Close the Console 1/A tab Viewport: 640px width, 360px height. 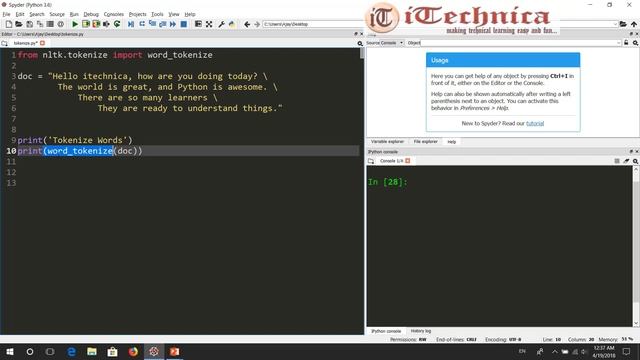click(407, 161)
